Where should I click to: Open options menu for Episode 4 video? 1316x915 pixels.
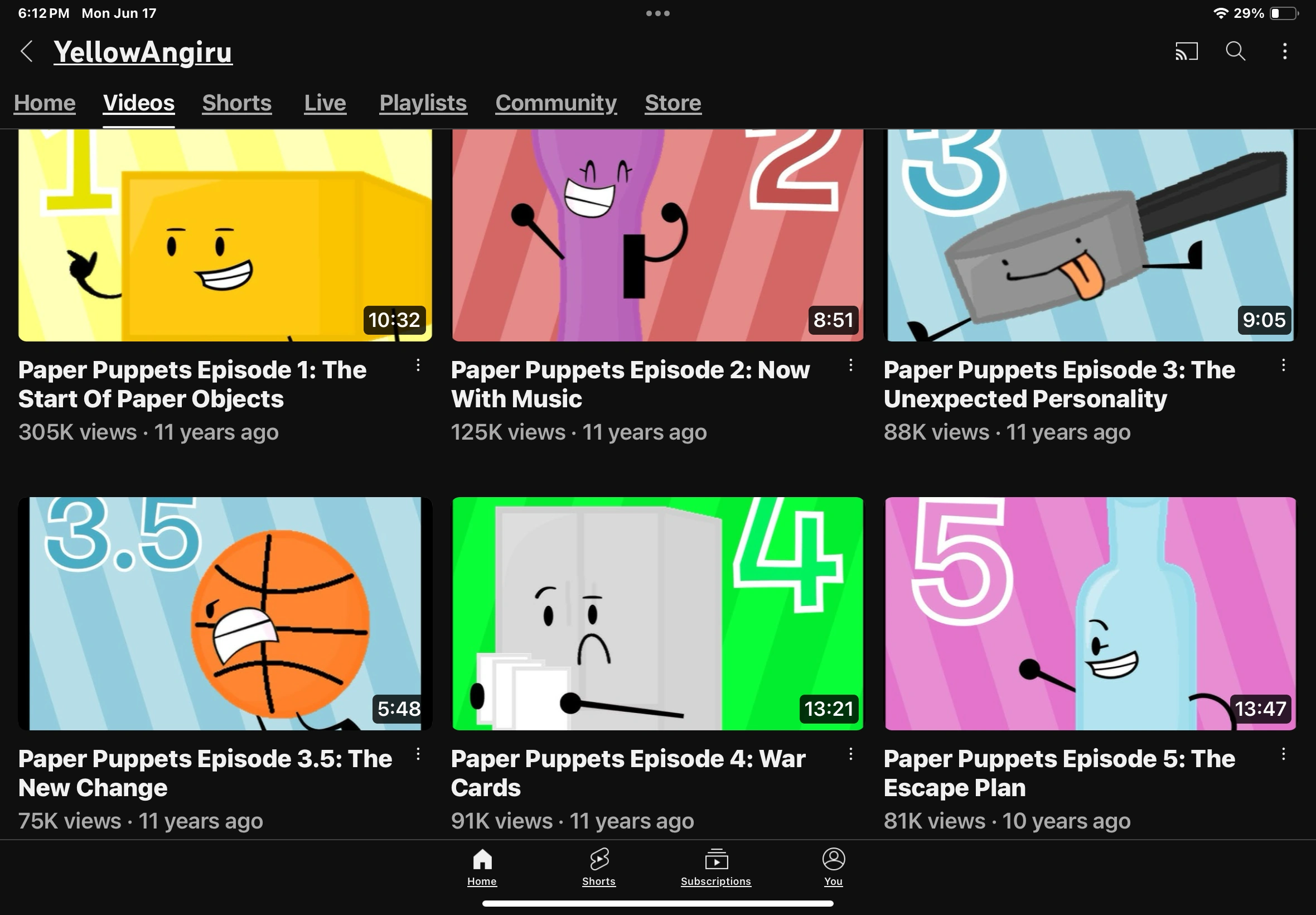point(851,754)
